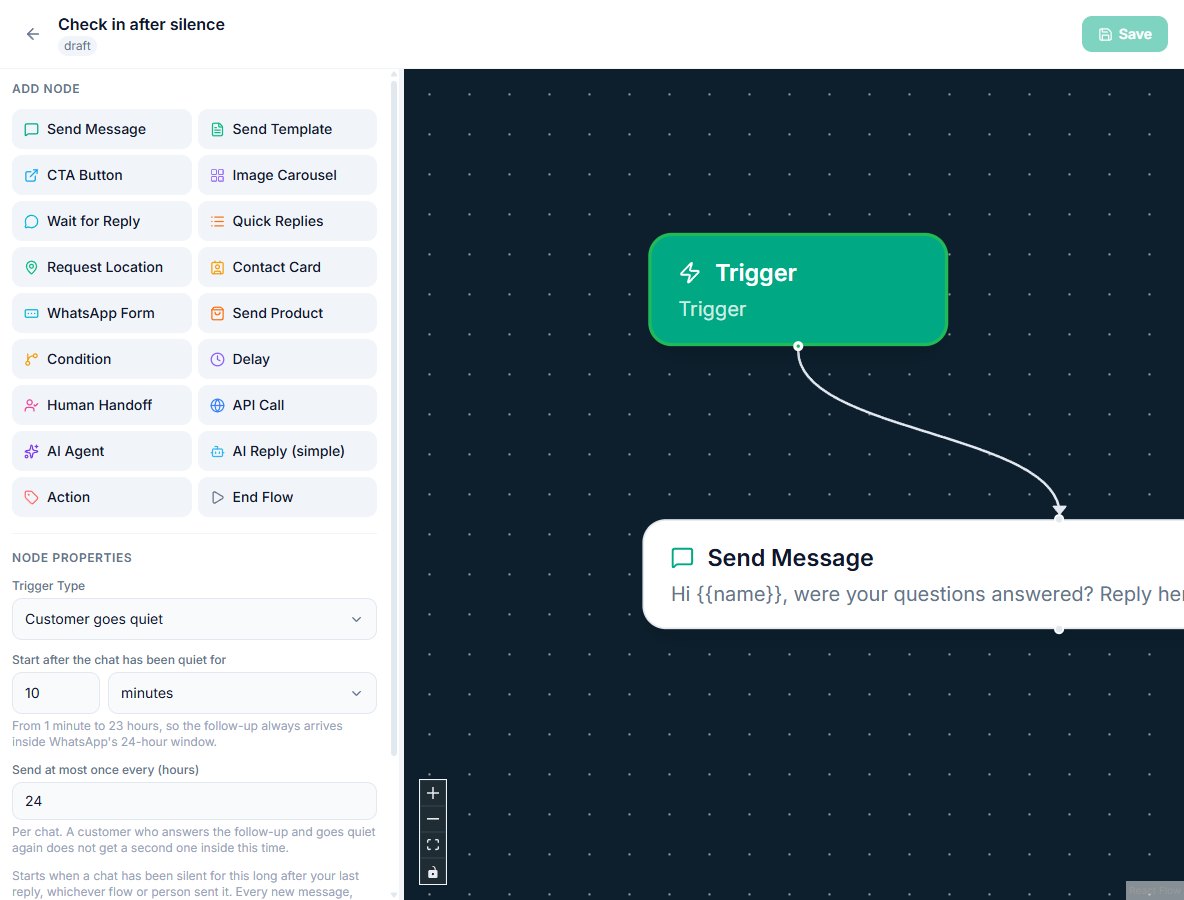Click the Image Carousel grid icon

(x=217, y=175)
